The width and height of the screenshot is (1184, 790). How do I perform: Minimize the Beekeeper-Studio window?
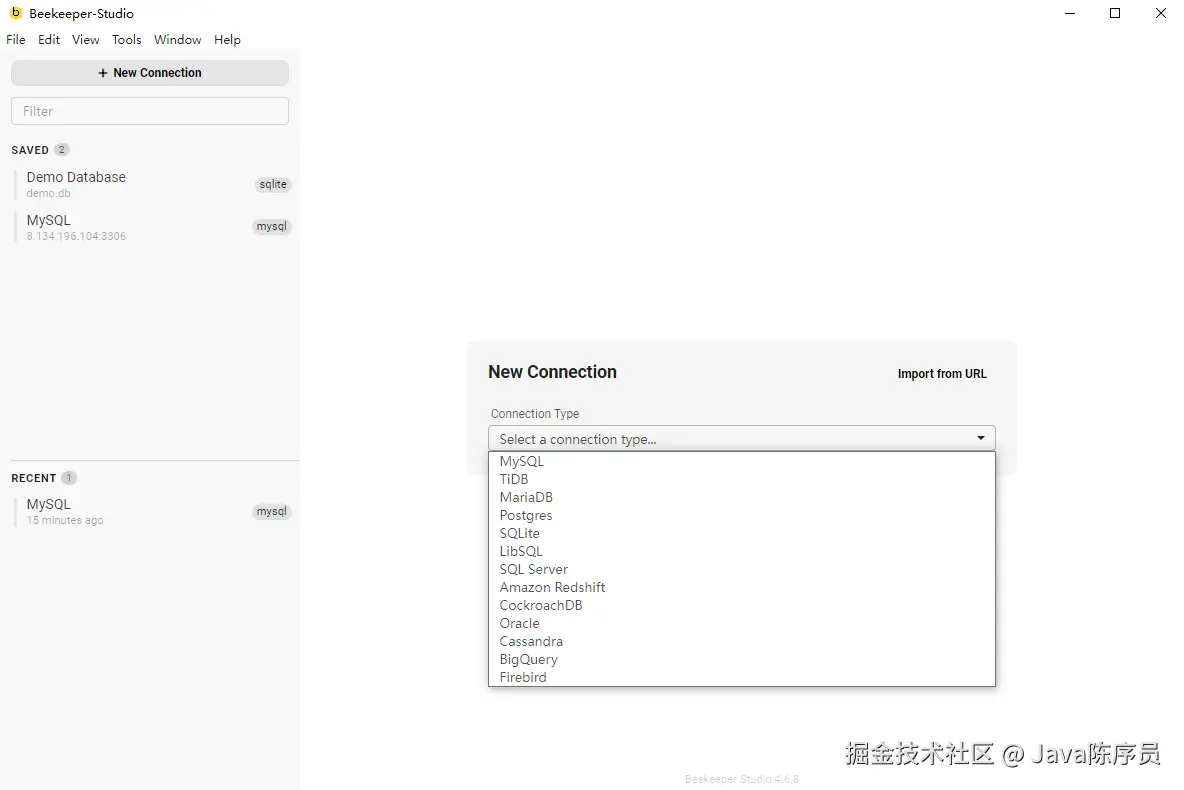(1070, 13)
